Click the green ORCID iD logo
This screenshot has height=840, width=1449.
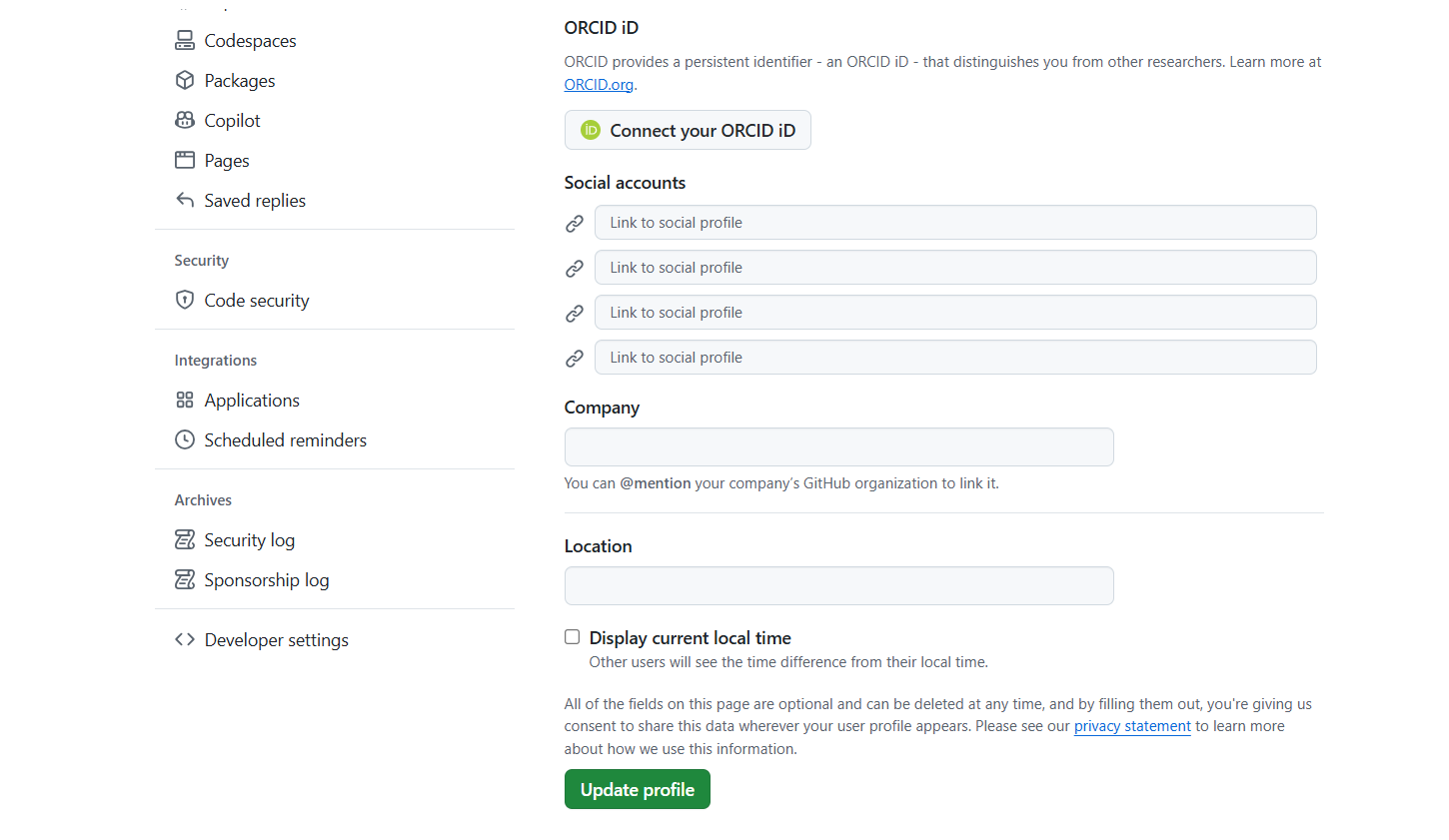pyautogui.click(x=591, y=130)
